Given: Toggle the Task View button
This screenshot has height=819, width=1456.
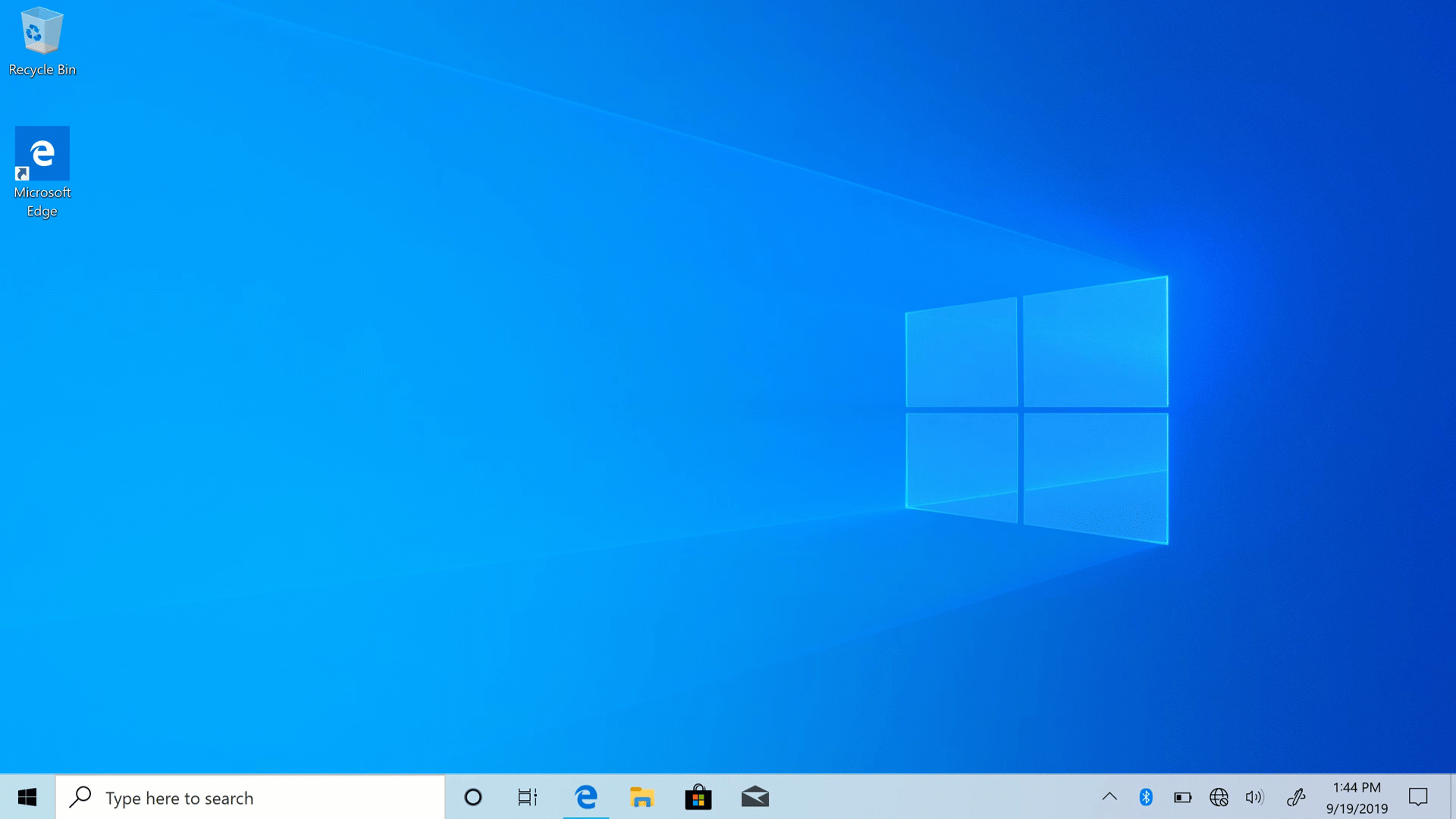Looking at the screenshot, I should point(528,797).
